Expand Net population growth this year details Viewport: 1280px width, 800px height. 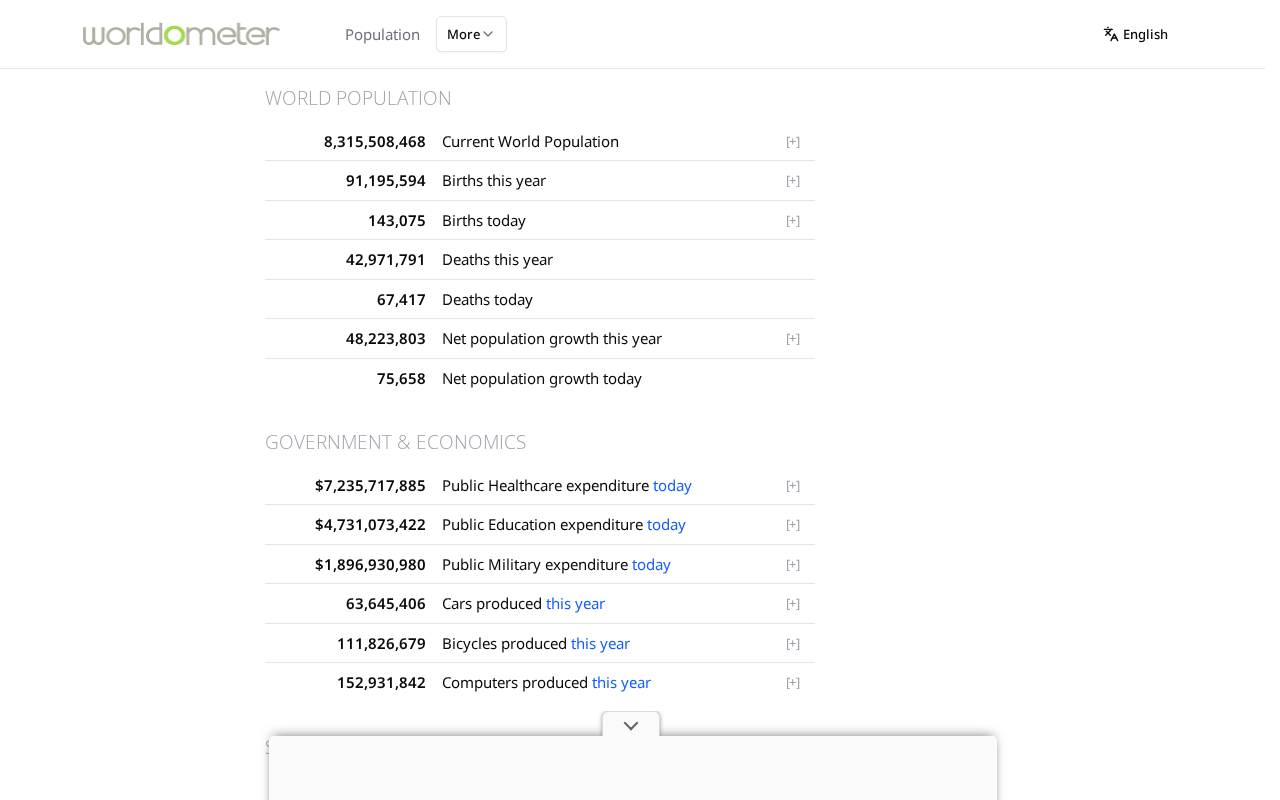[793, 339]
